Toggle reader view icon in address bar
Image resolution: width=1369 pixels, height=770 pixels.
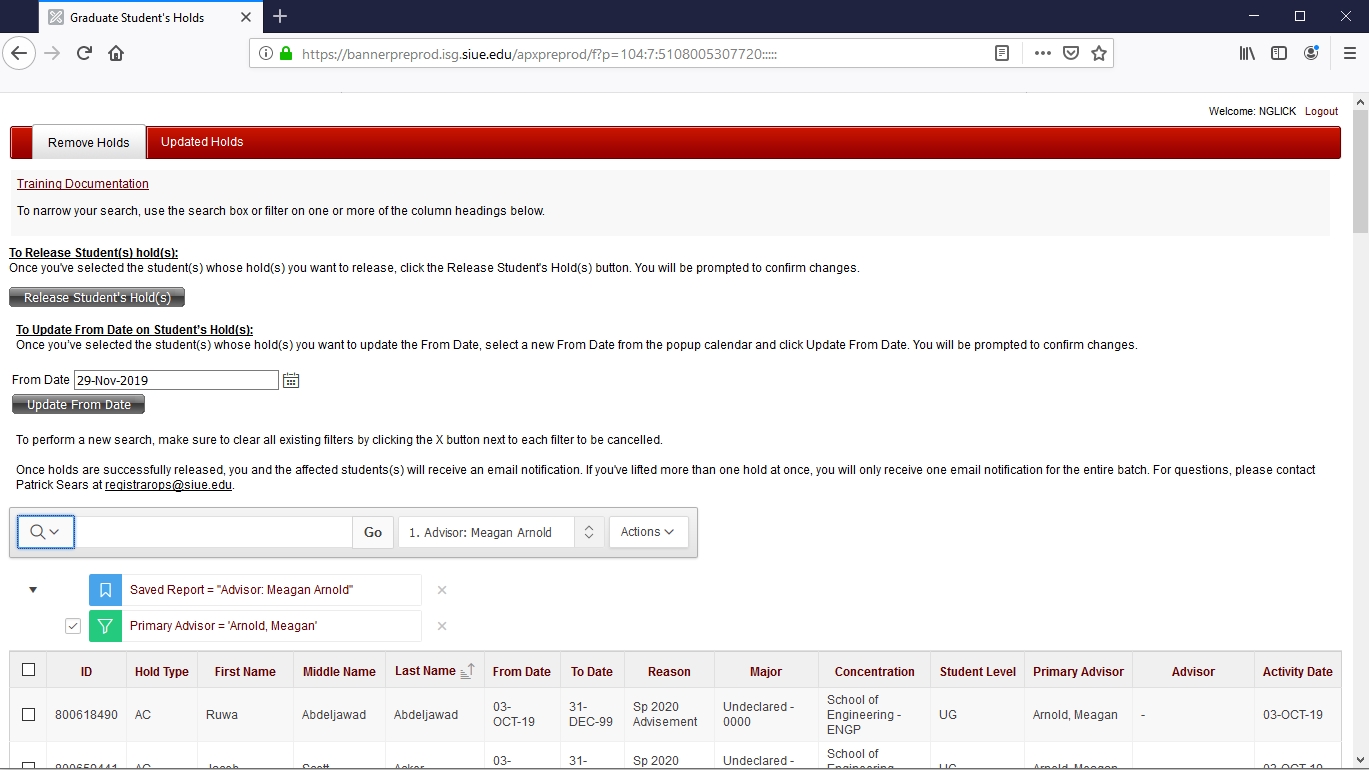click(x=1002, y=53)
